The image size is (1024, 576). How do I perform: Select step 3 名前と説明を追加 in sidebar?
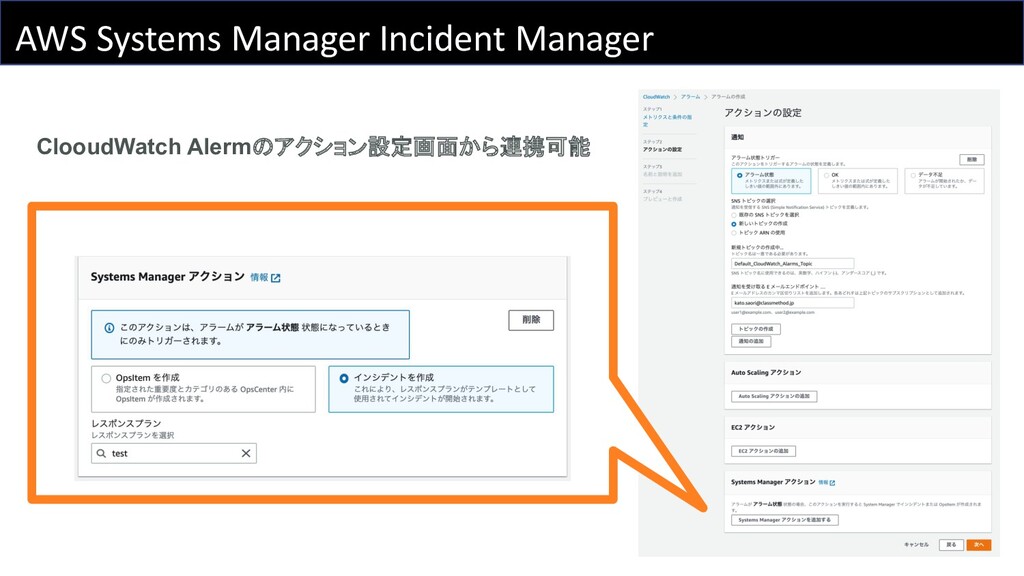662,174
